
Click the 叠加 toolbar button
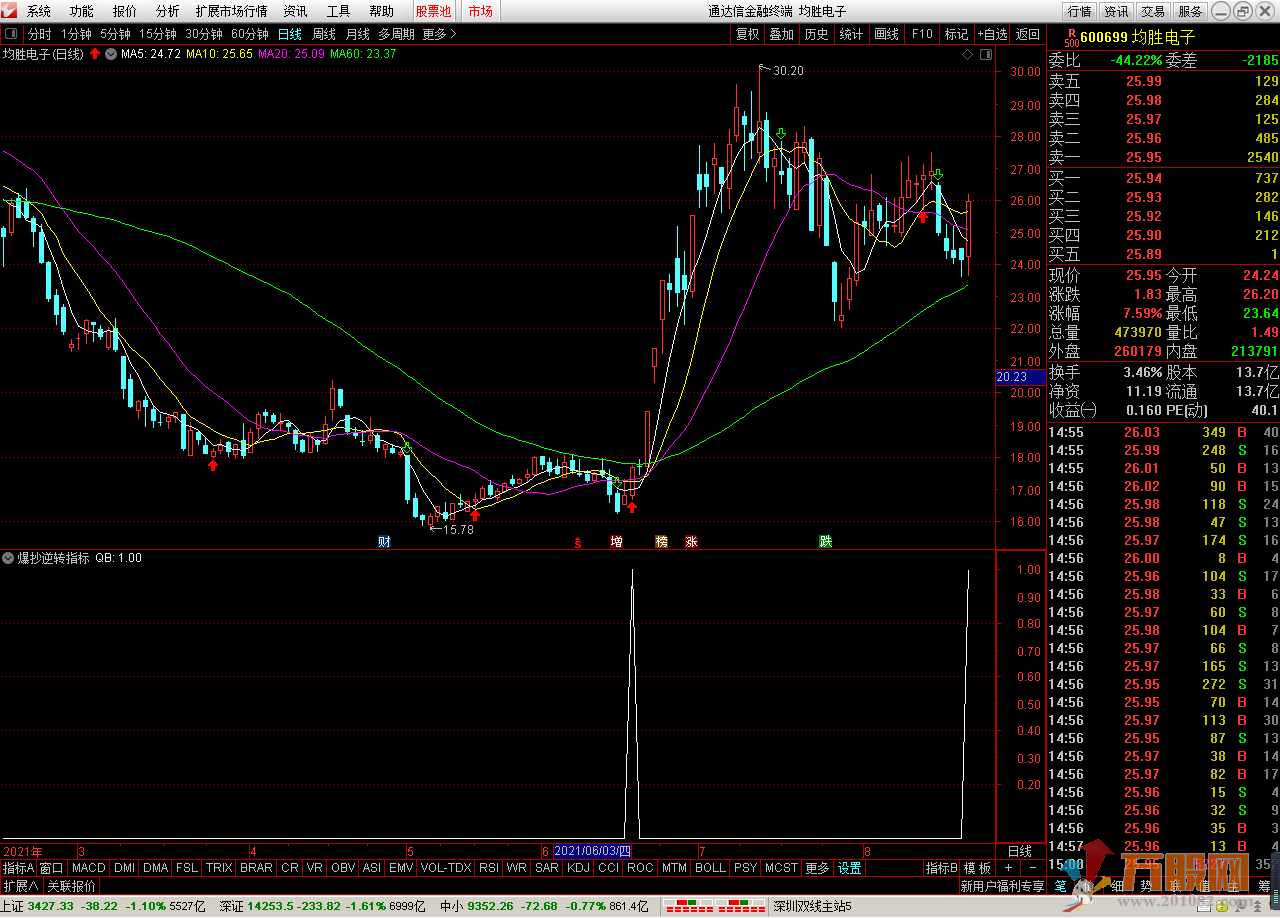[782, 34]
